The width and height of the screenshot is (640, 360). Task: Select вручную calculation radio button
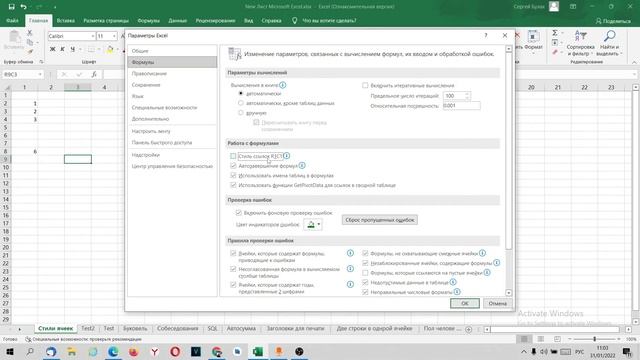point(241,113)
